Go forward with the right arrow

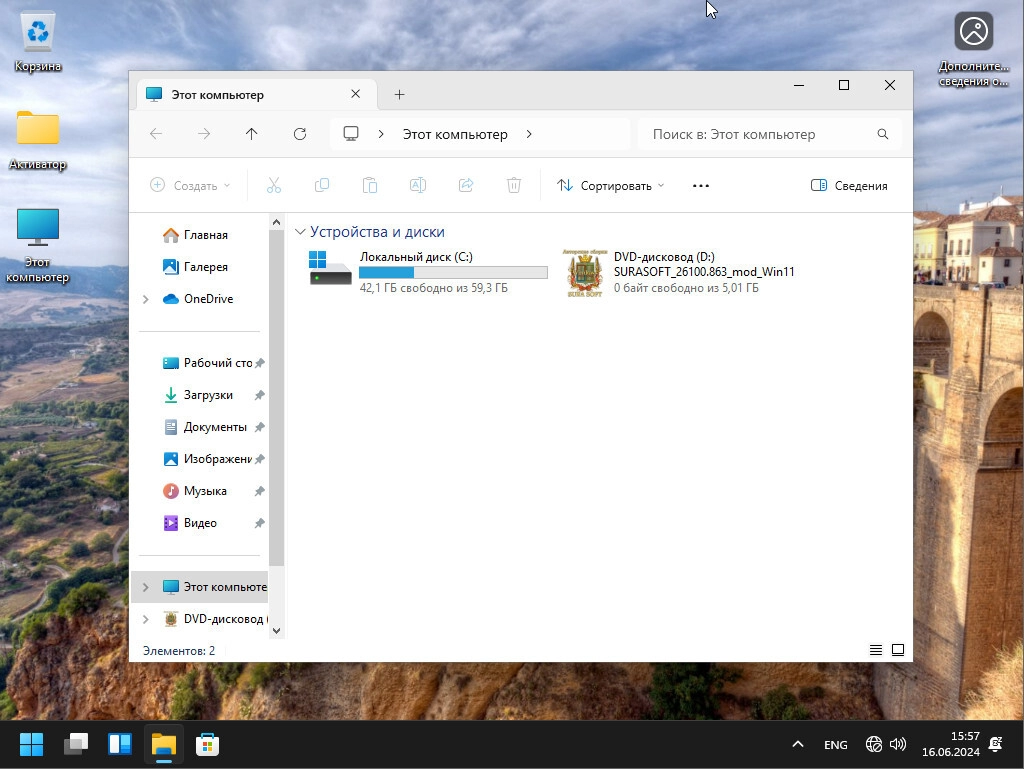click(x=204, y=134)
